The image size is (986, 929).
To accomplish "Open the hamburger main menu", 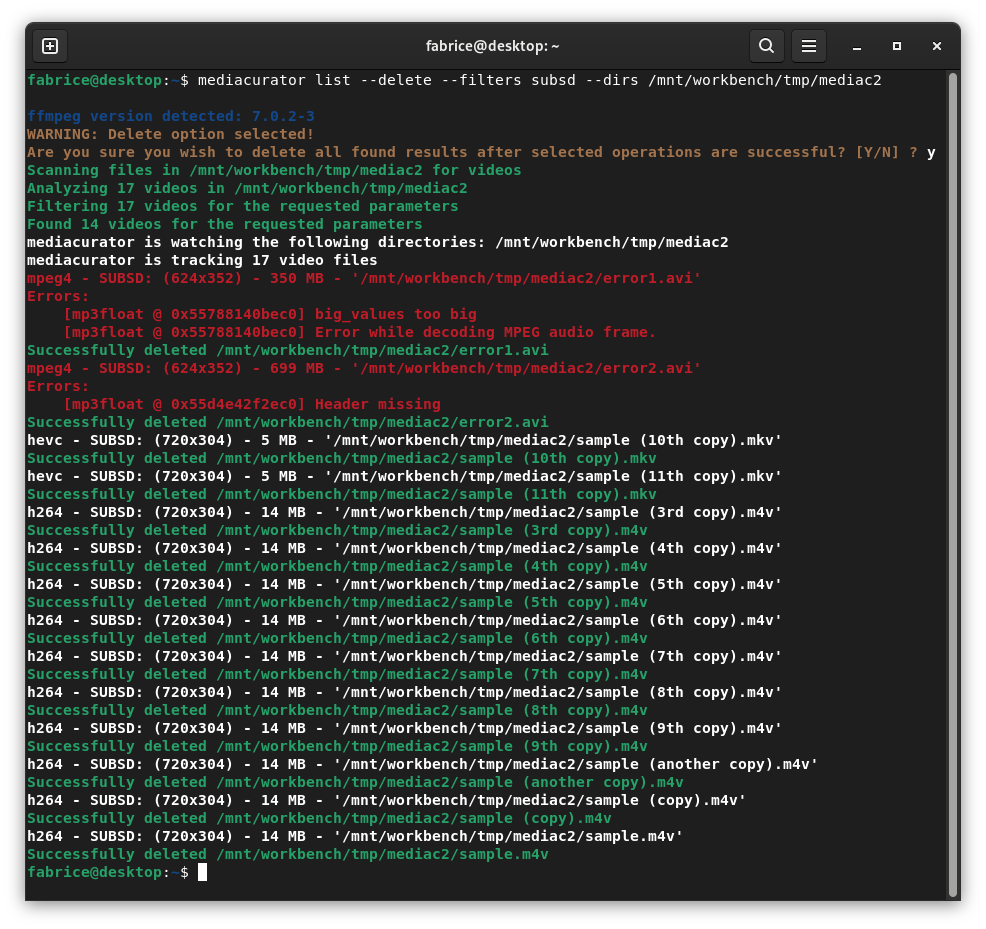I will coord(809,46).
